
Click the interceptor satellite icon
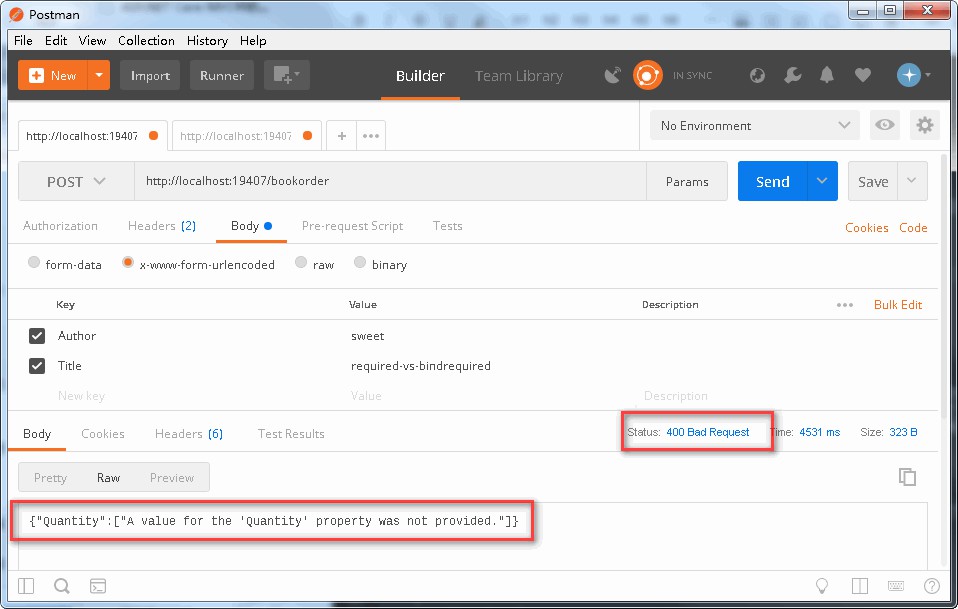point(613,75)
